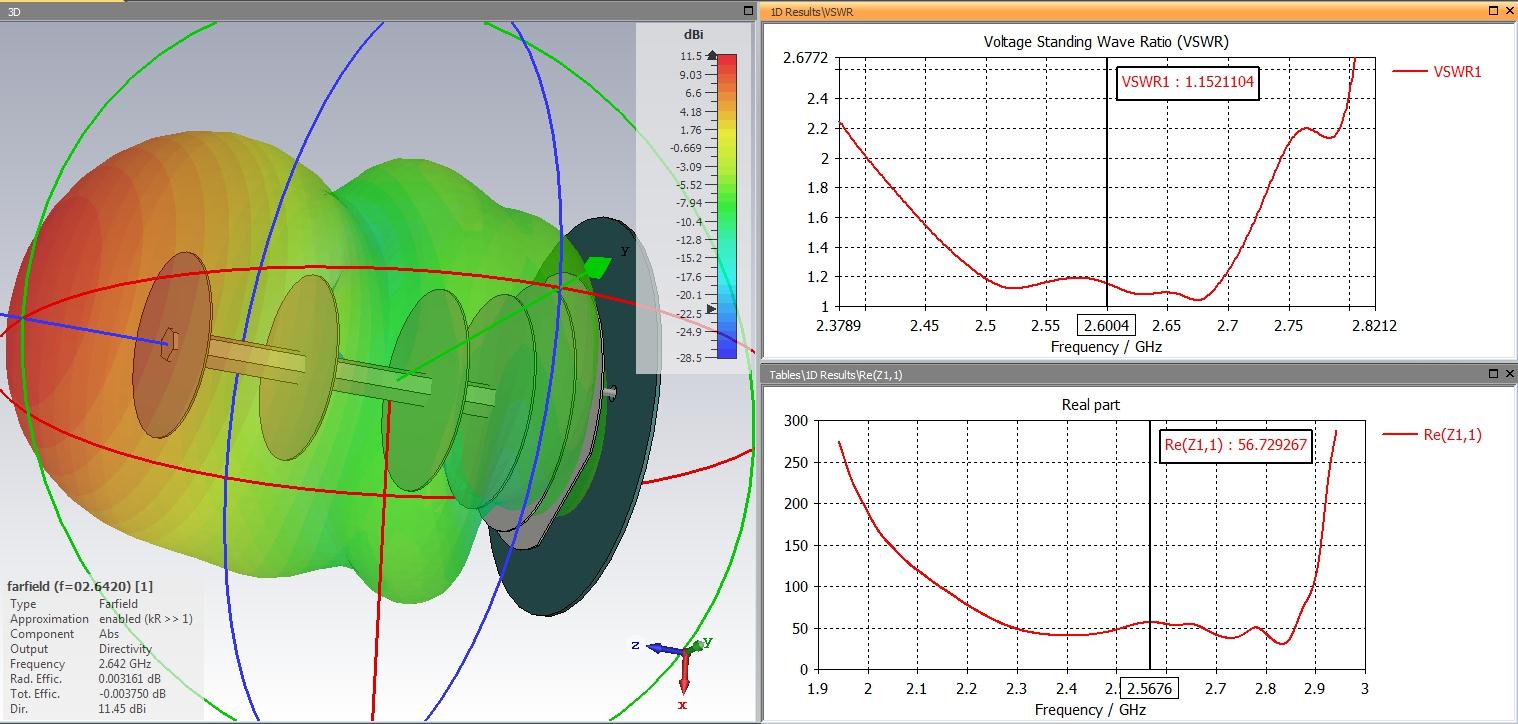The image size is (1518, 724).
Task: Click upper arrow marker on dBi color scale
Action: (711, 56)
